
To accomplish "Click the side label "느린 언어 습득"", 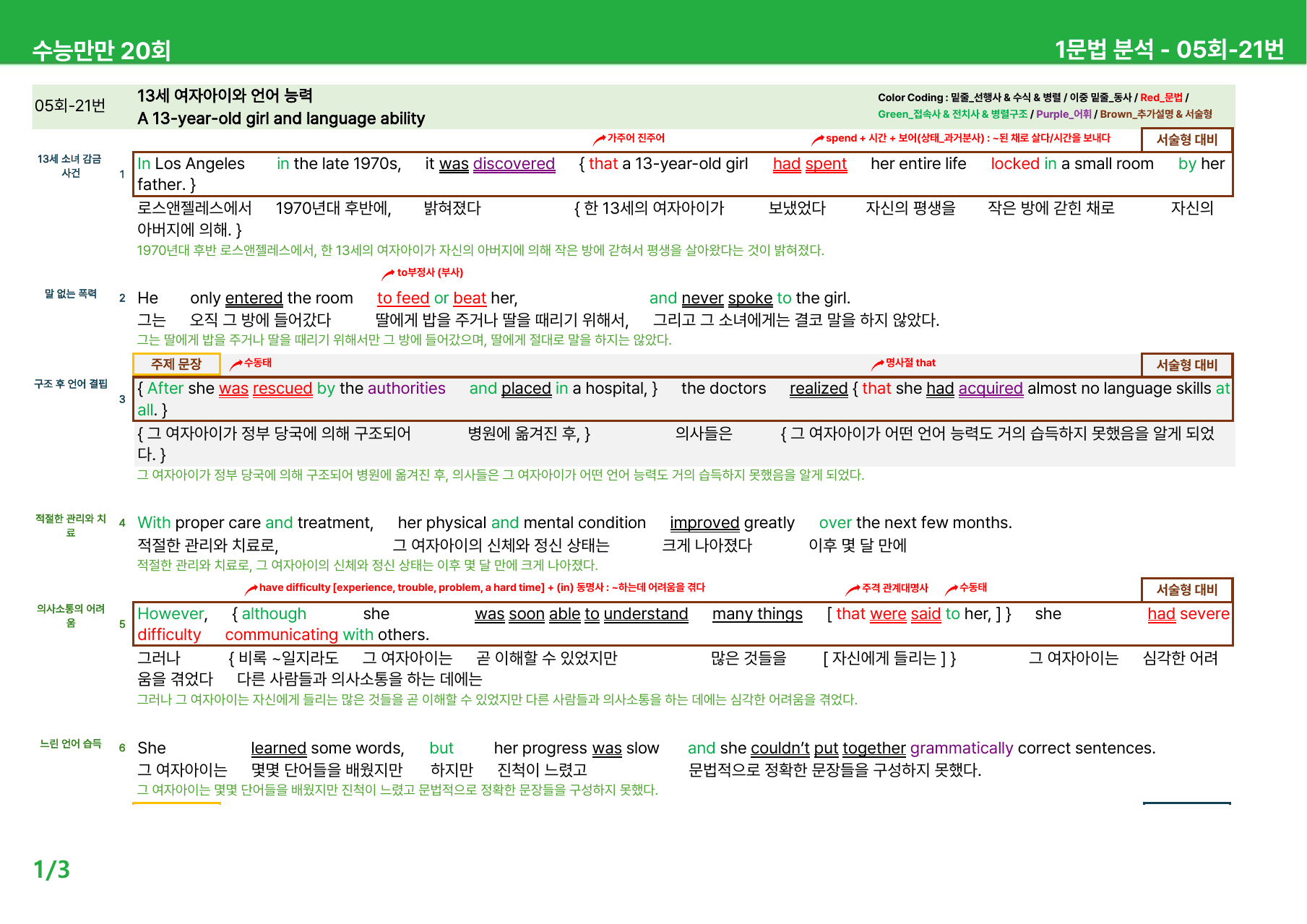I will [70, 743].
